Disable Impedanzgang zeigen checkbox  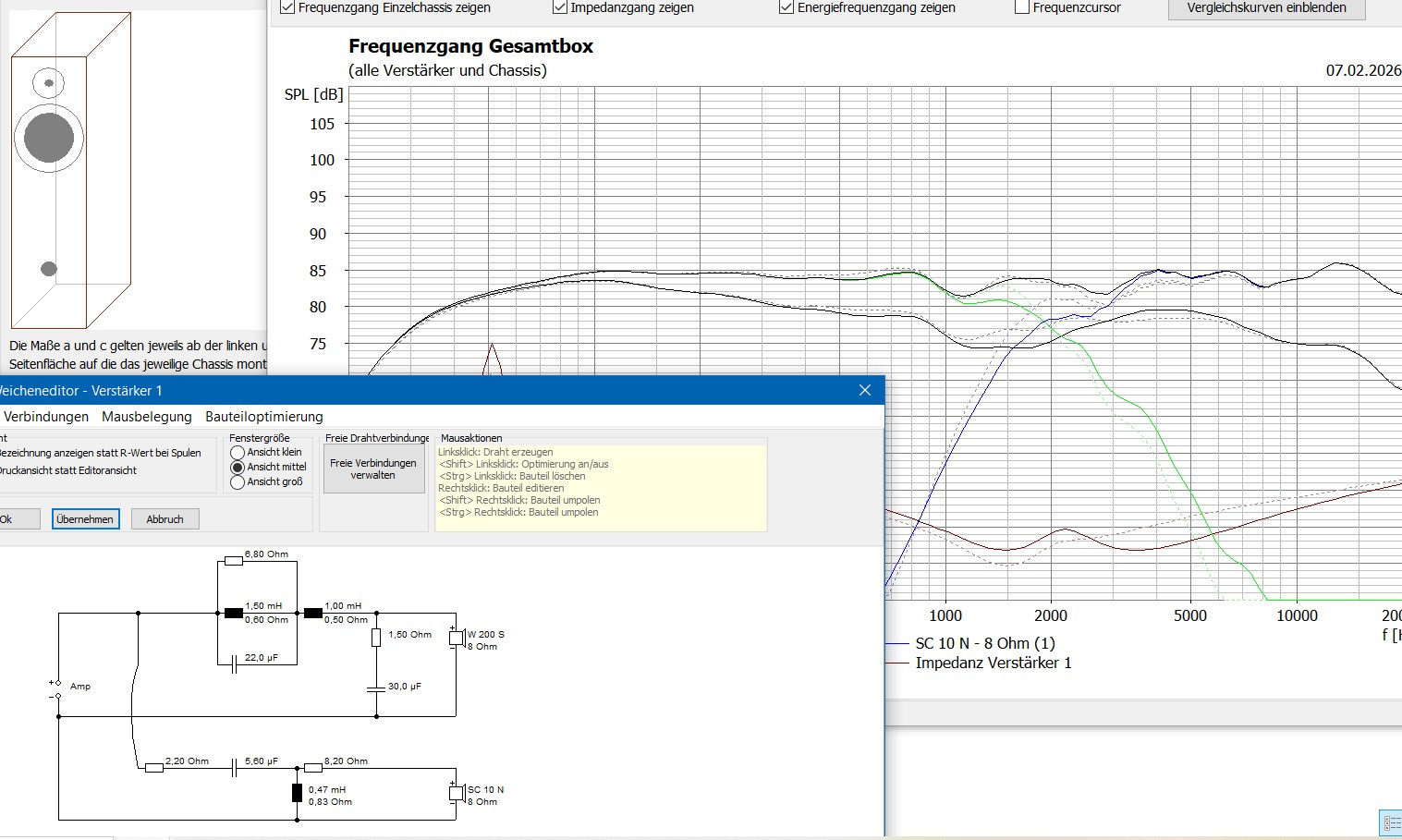560,7
